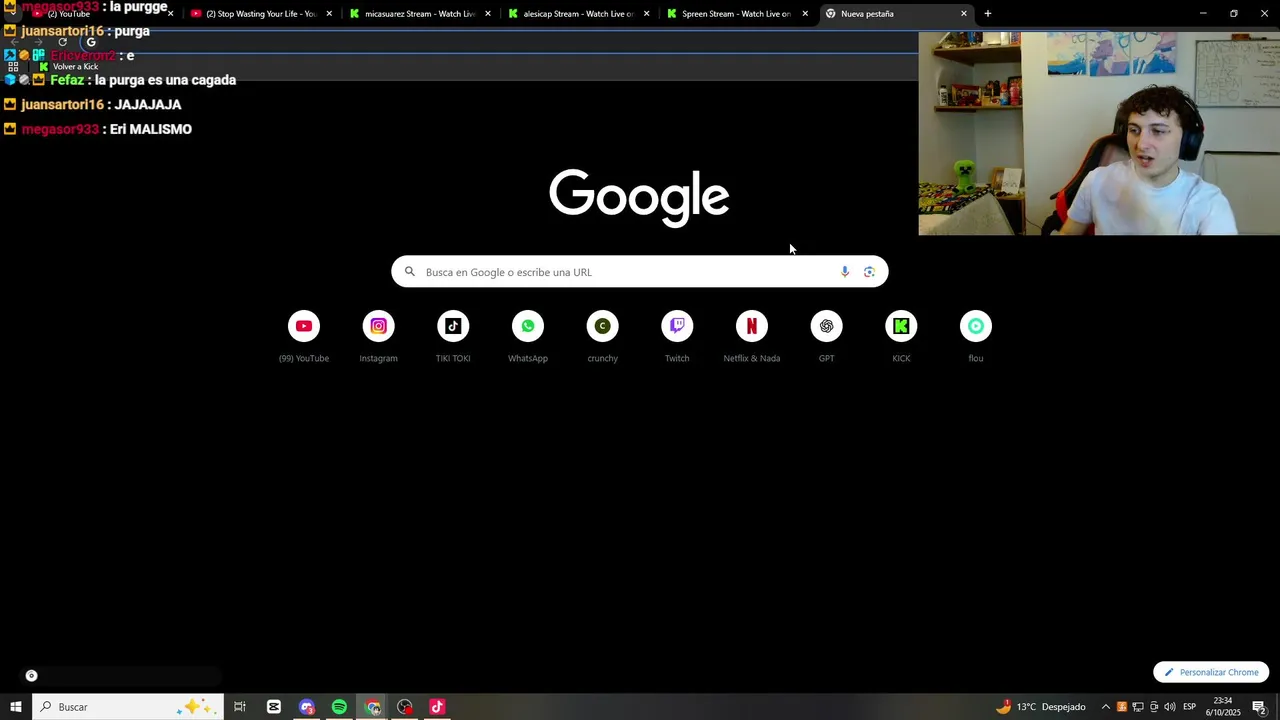This screenshot has width=1280, height=720.
Task: Open the Instagram shortcut
Action: pos(378,337)
